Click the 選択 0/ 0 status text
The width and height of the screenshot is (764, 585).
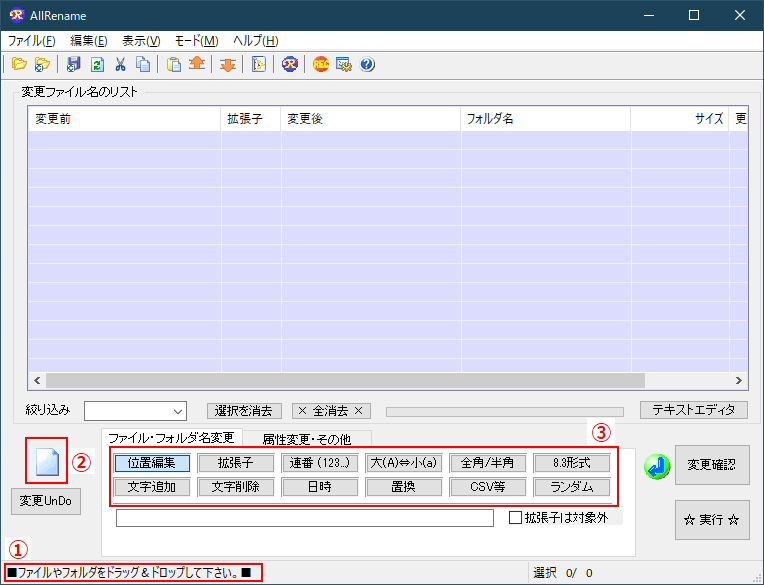[563, 573]
